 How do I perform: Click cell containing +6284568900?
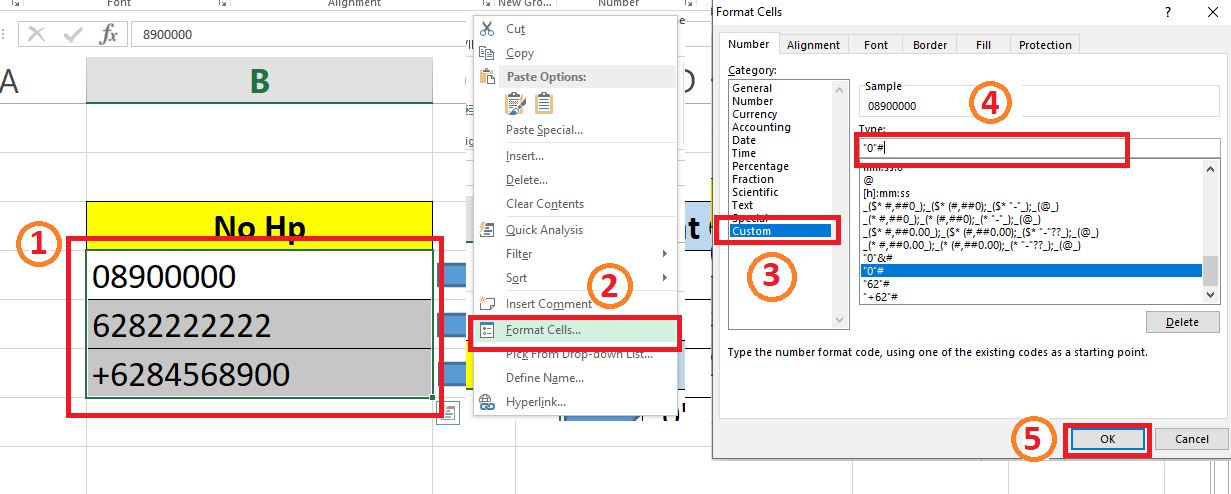260,374
